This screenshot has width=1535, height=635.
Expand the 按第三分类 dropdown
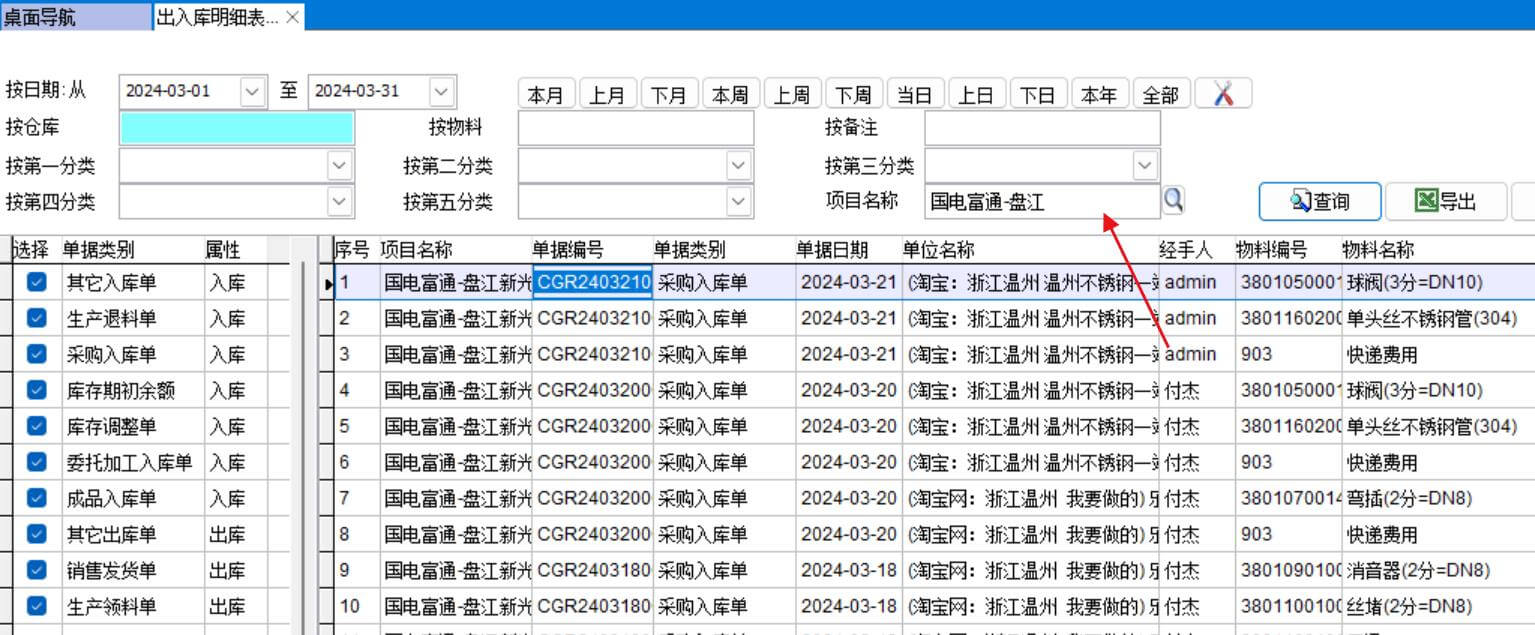pyautogui.click(x=1144, y=165)
